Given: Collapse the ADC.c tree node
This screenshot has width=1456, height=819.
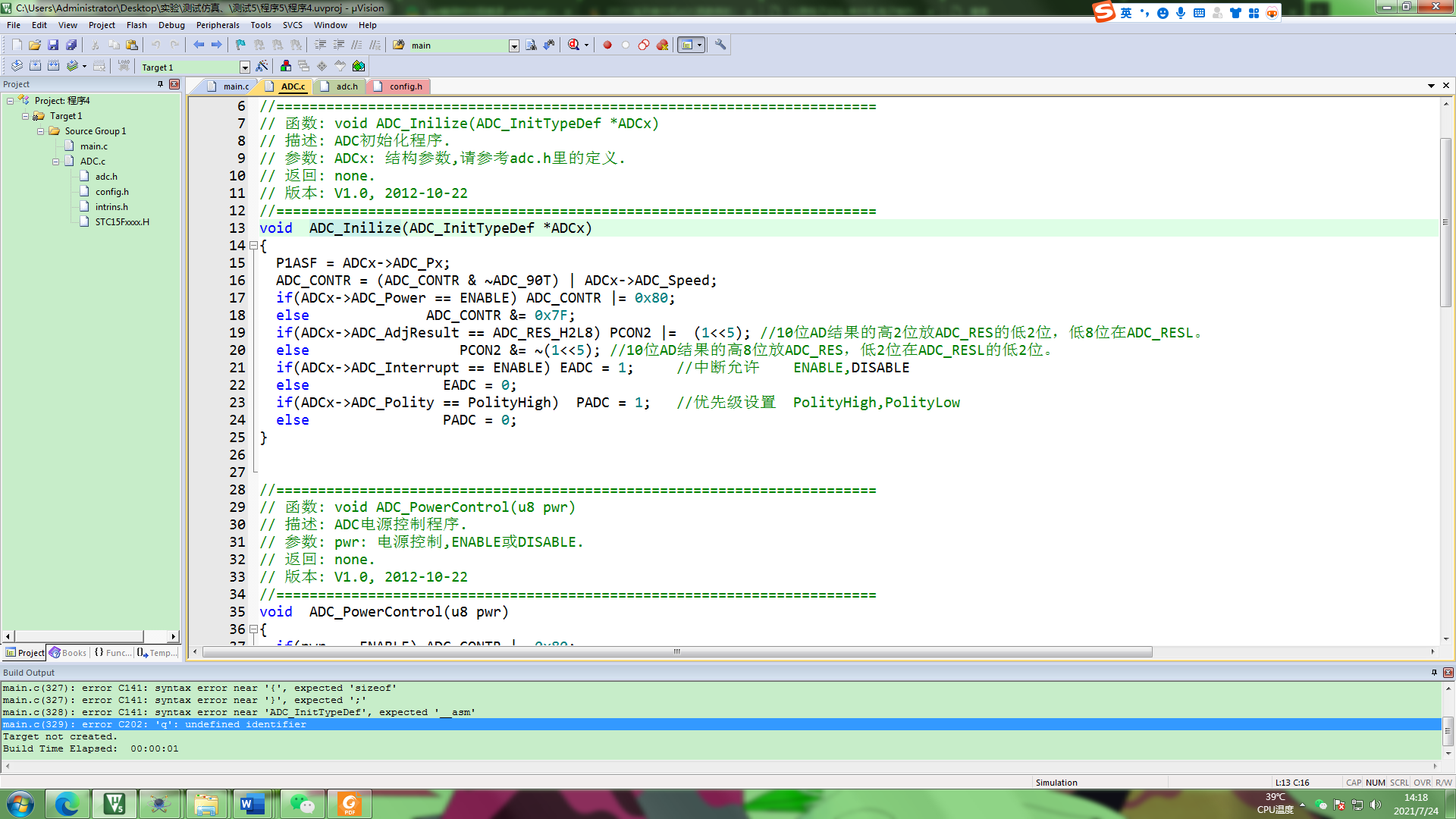Looking at the screenshot, I should coord(55,162).
